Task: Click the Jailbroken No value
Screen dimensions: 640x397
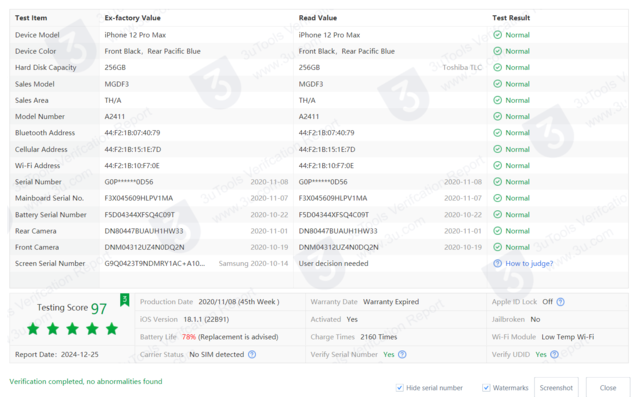Action: point(535,319)
